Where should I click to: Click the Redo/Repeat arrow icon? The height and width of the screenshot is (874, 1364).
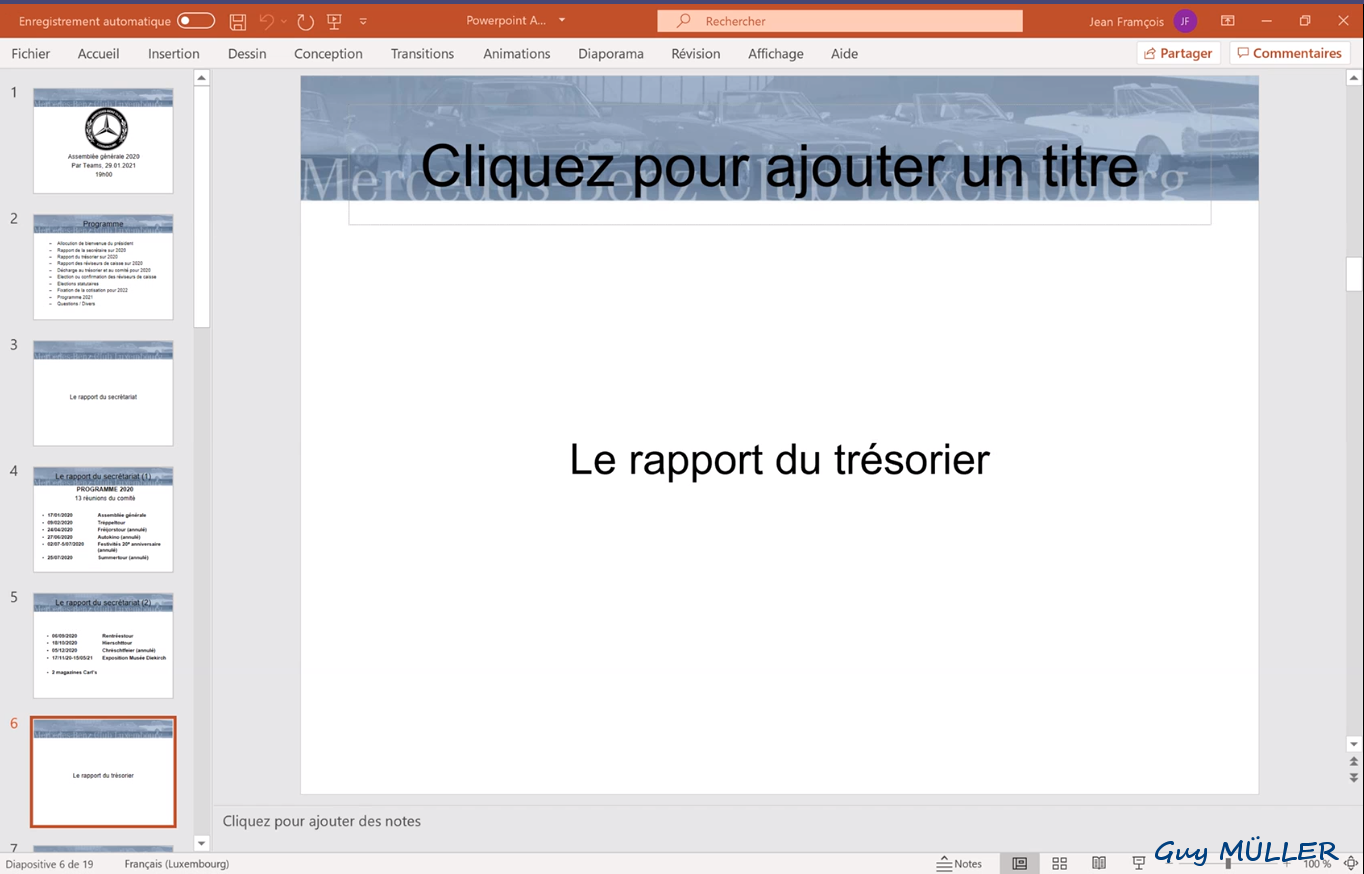coord(305,21)
